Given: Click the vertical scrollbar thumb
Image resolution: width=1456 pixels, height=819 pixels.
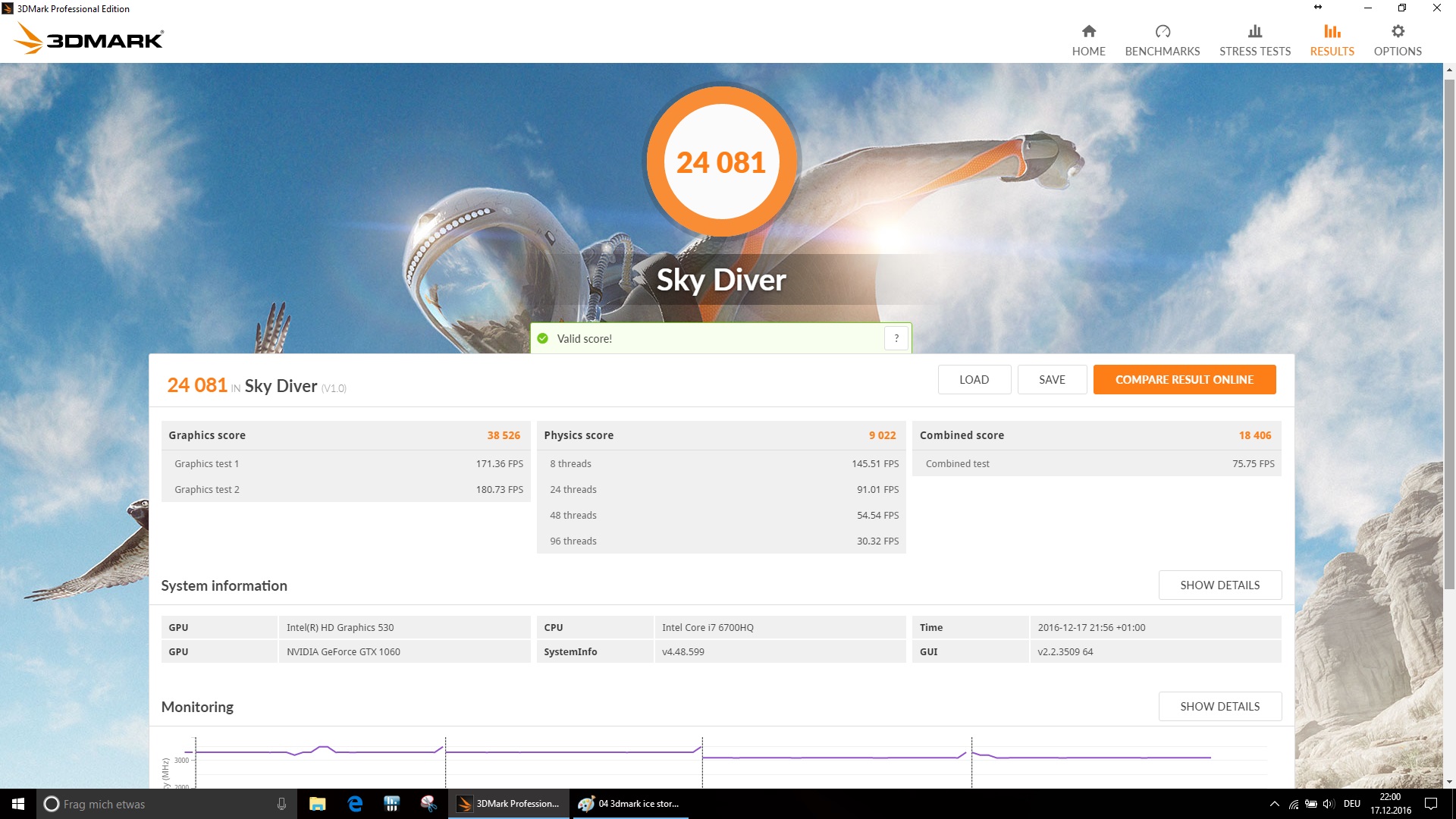Looking at the screenshot, I should [1449, 334].
